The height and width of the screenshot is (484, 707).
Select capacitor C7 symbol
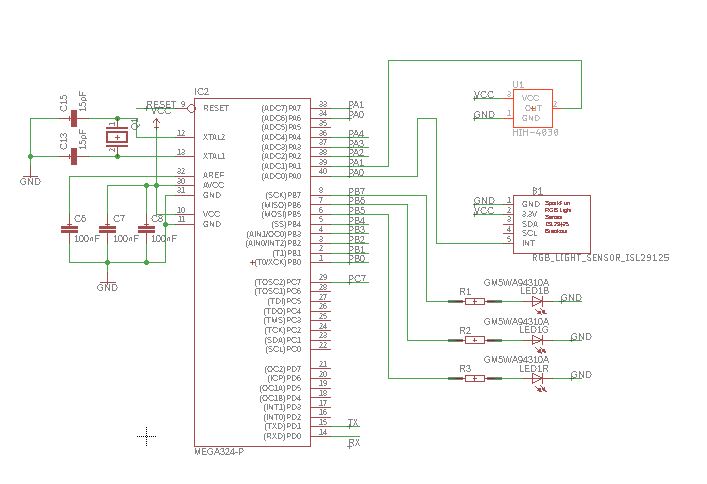pyautogui.click(x=107, y=230)
